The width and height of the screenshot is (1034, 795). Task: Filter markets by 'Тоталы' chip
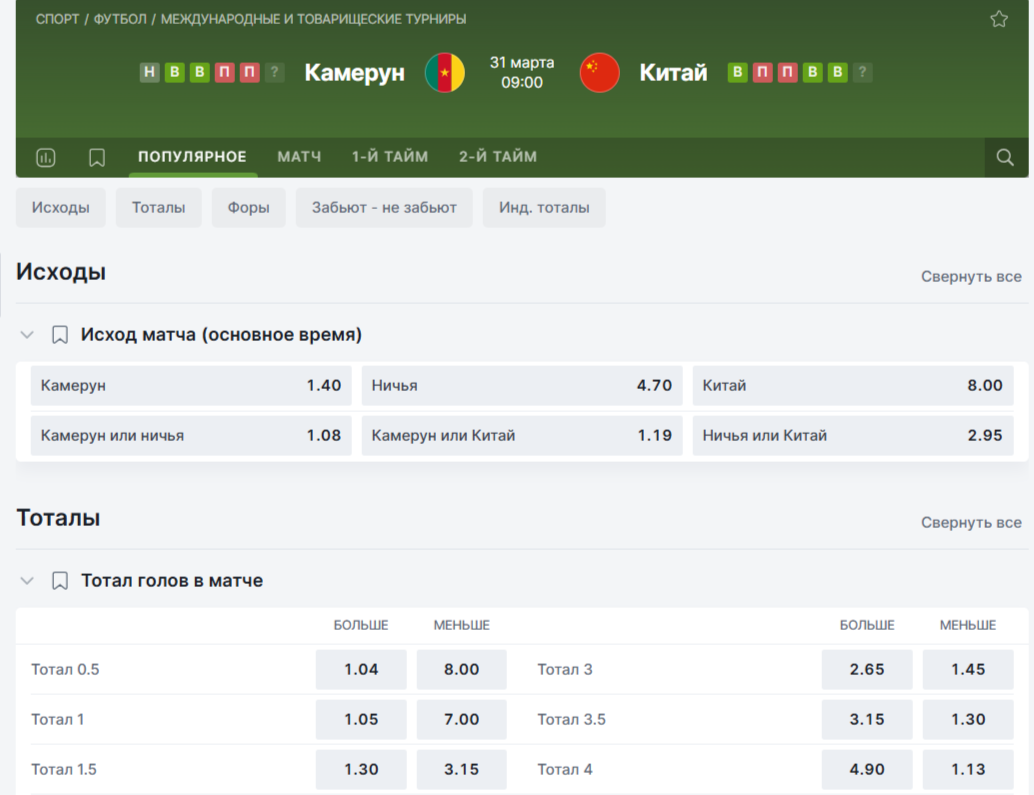[158, 208]
